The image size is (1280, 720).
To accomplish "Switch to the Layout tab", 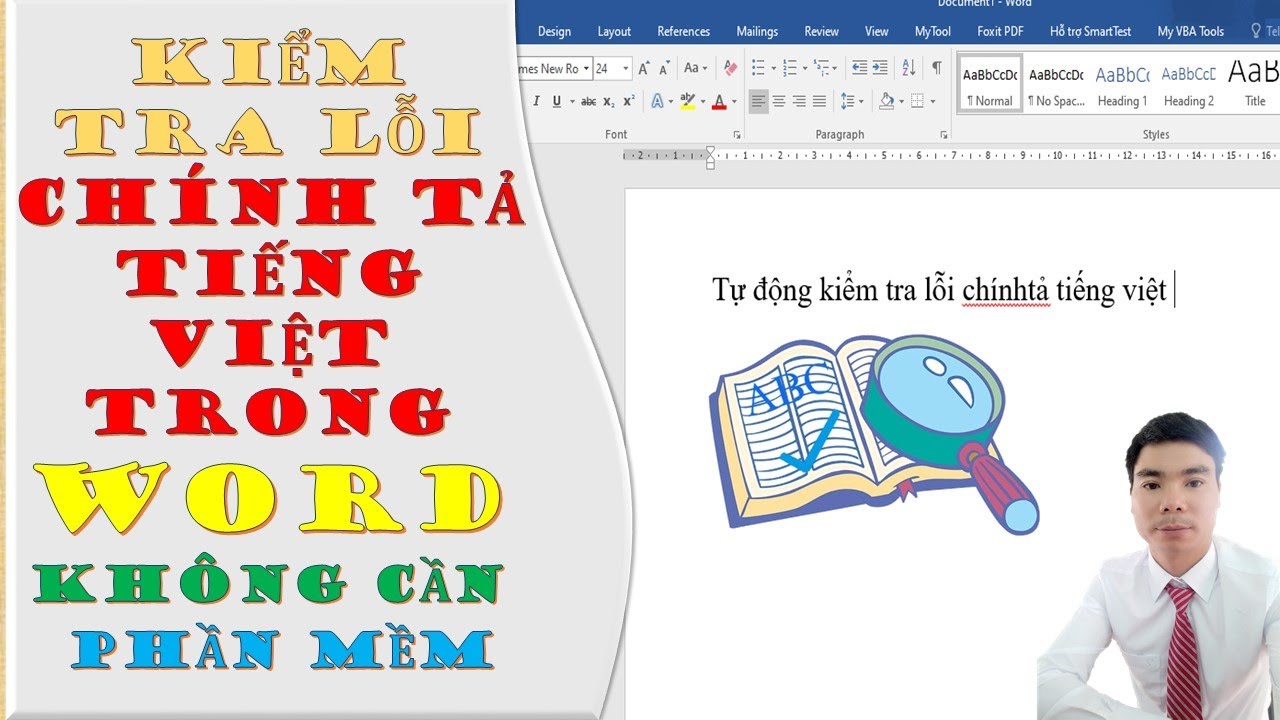I will (614, 31).
